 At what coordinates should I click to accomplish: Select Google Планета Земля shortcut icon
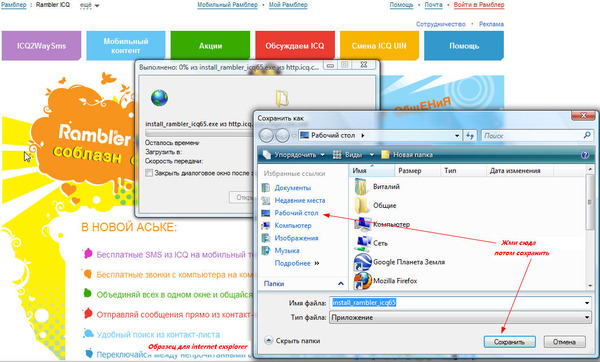pyautogui.click(x=362, y=262)
